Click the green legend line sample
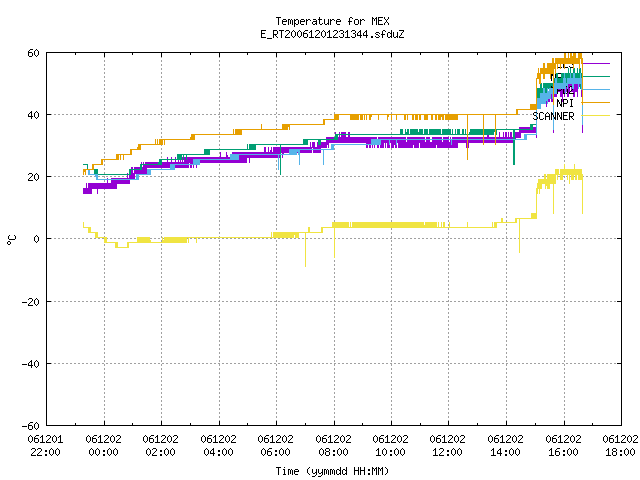The image size is (640, 480). coord(596,76)
